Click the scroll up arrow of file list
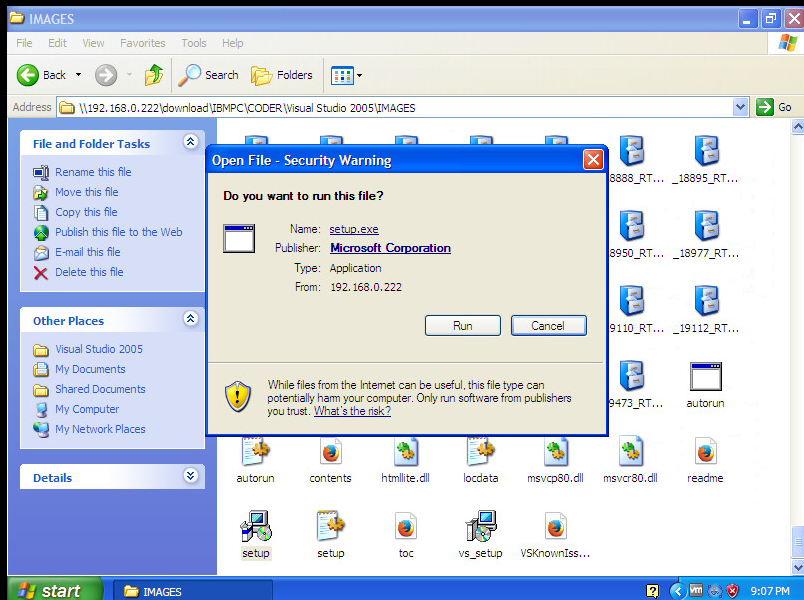 pos(798,126)
